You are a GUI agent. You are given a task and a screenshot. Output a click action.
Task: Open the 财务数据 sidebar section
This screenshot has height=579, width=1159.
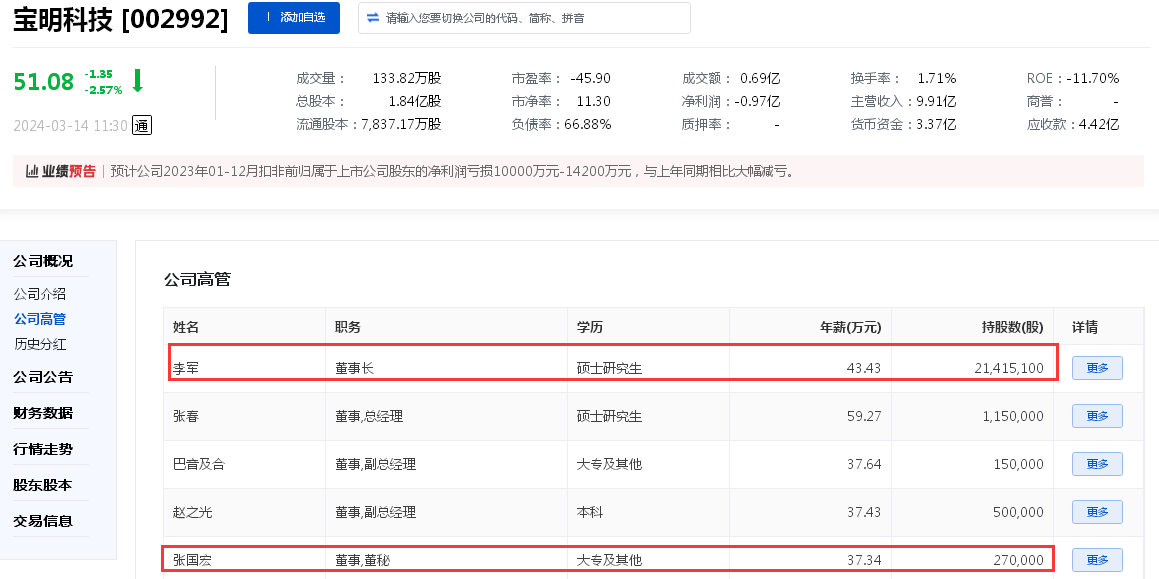coord(43,413)
